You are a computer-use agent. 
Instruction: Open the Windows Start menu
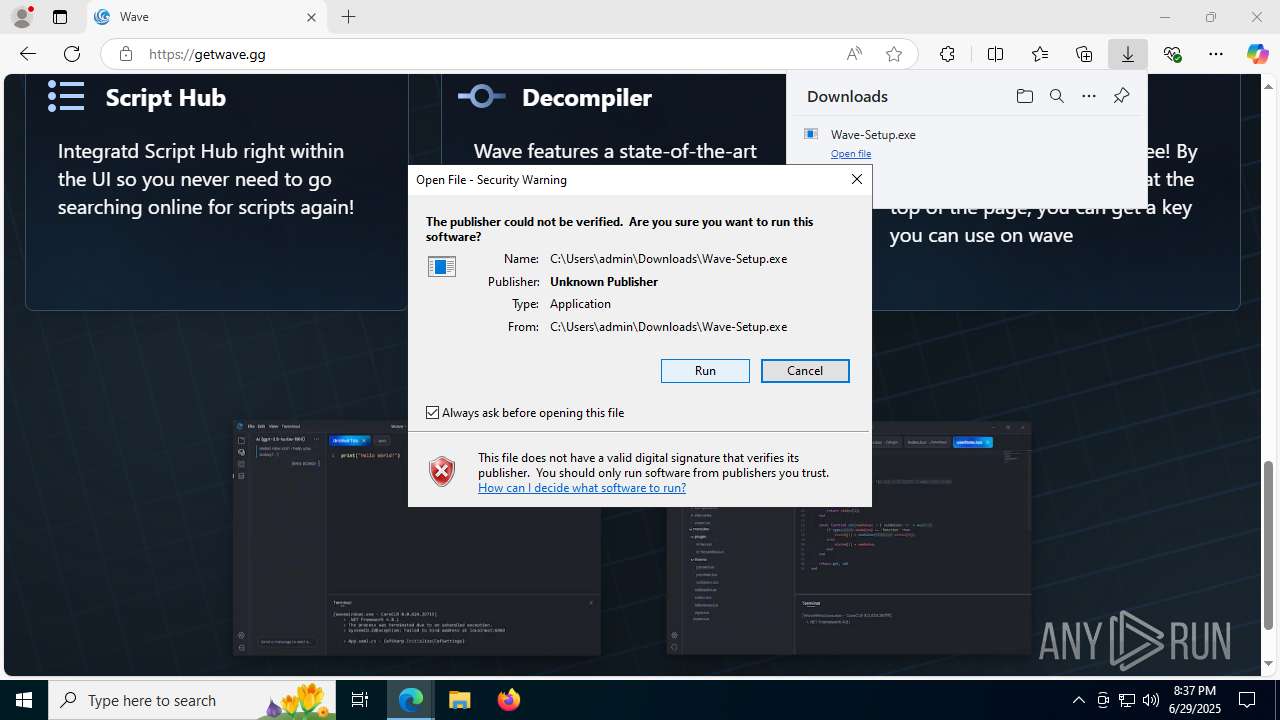[24, 700]
